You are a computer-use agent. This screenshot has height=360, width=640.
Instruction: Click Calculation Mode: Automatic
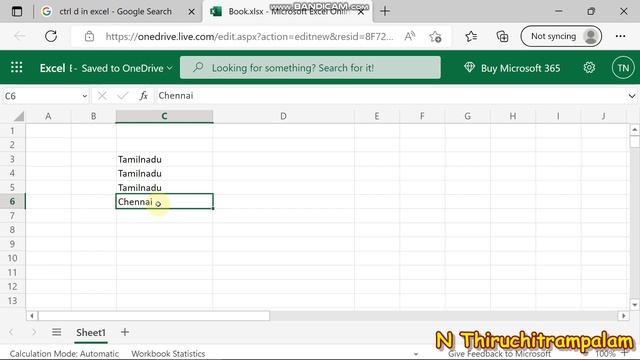pos(64,353)
